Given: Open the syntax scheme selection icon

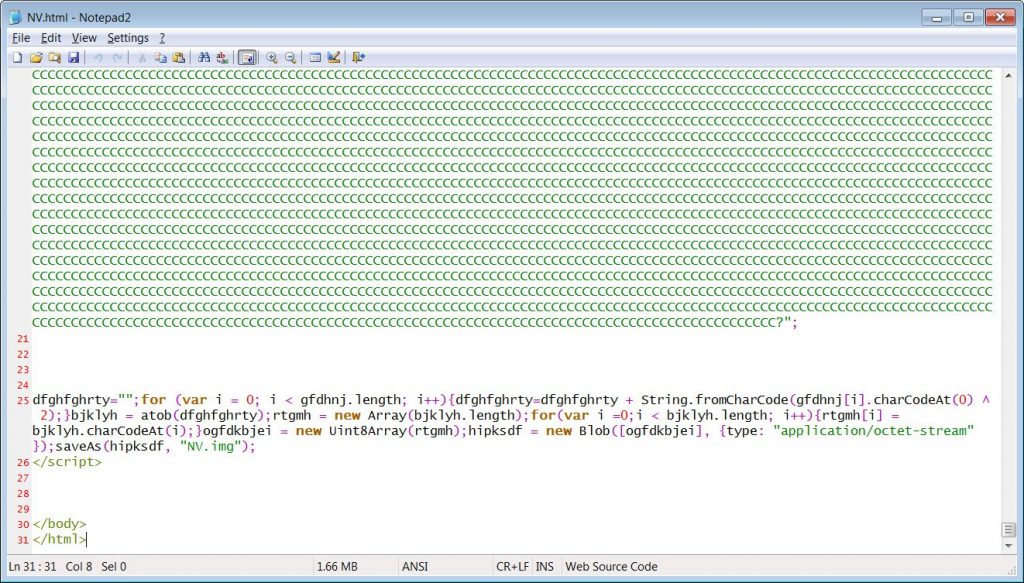Looking at the screenshot, I should (x=315, y=57).
